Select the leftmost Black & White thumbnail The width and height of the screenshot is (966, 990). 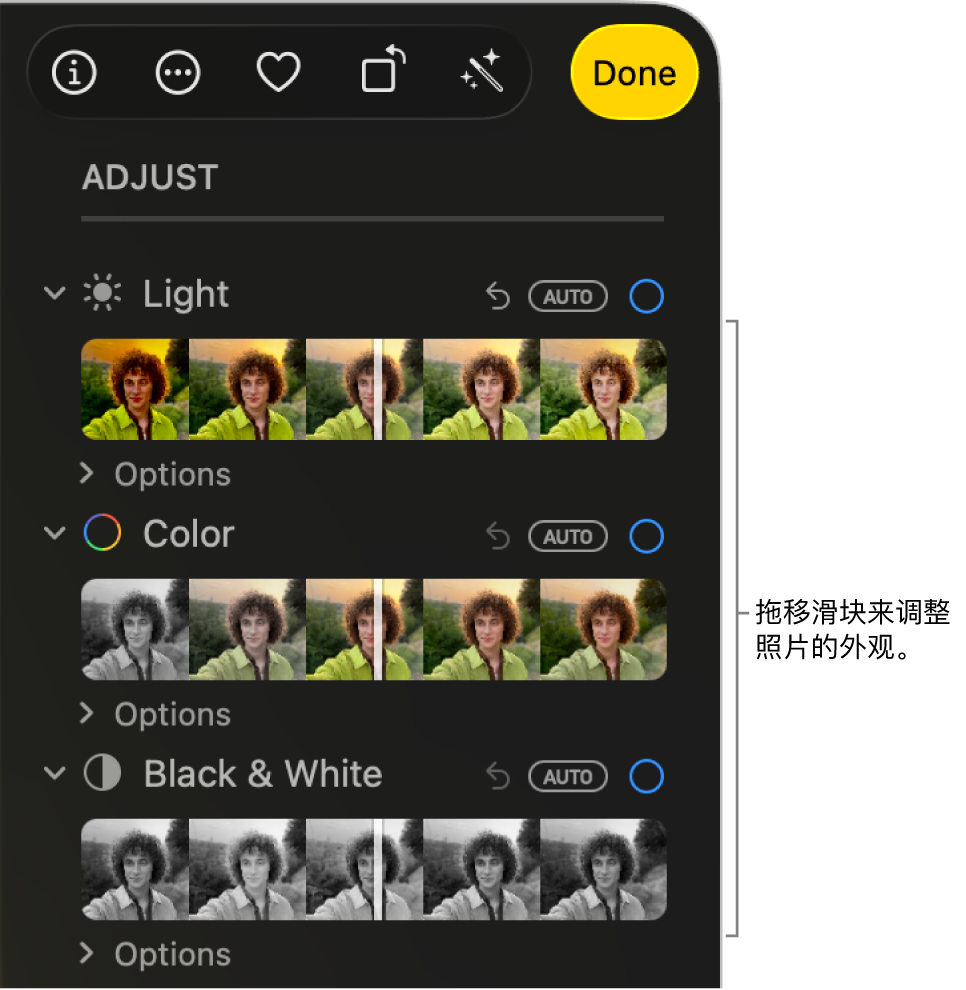click(x=135, y=869)
